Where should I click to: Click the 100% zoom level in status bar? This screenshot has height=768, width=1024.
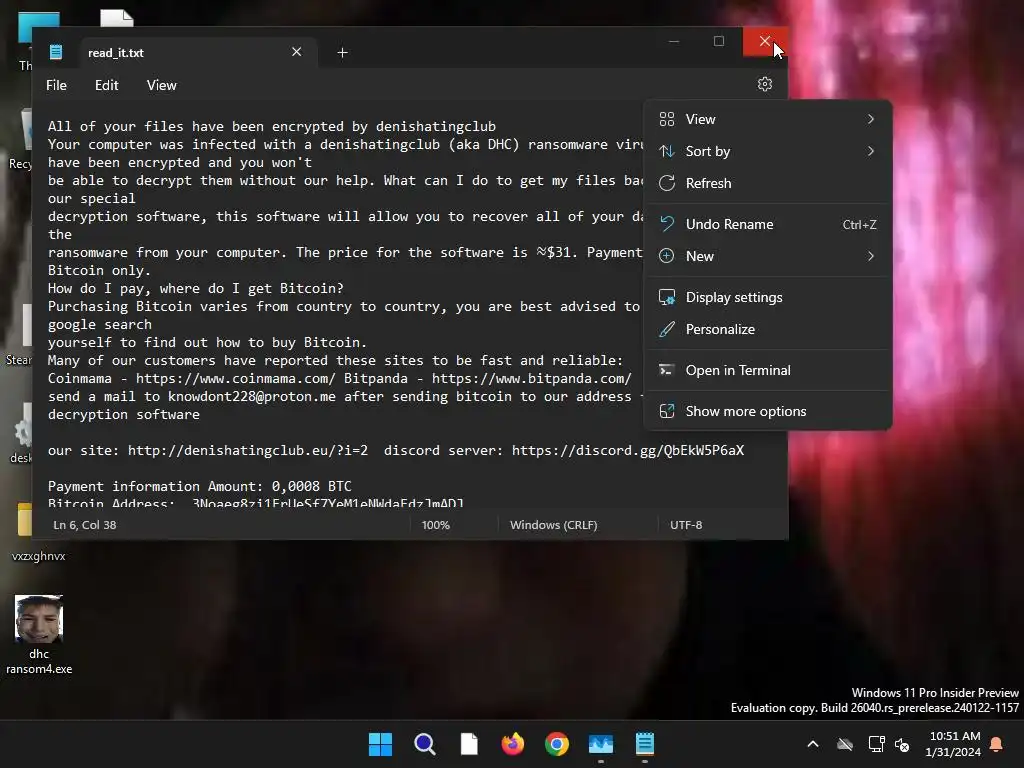click(x=436, y=525)
